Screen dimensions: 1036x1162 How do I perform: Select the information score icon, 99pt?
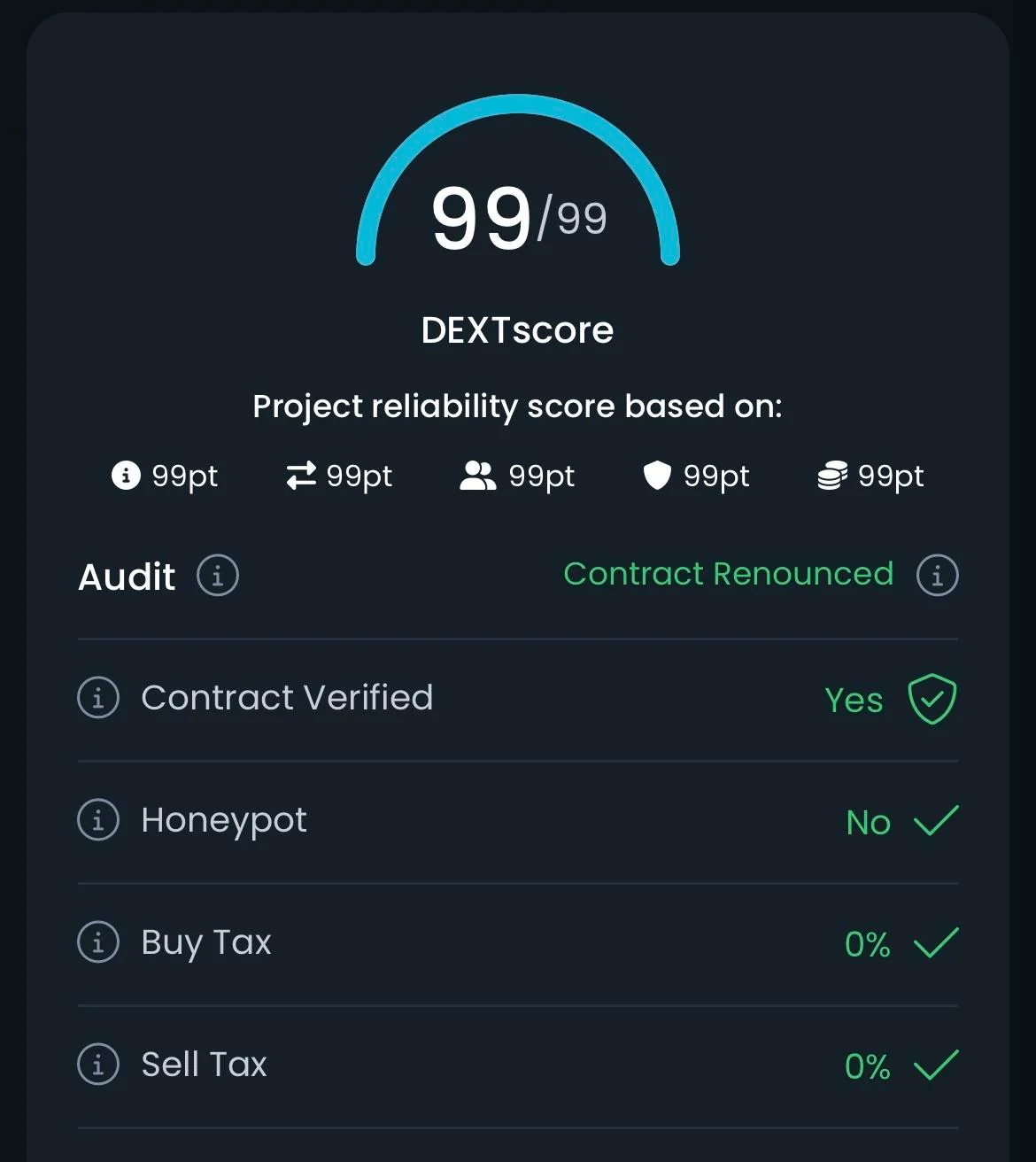pyautogui.click(x=126, y=476)
